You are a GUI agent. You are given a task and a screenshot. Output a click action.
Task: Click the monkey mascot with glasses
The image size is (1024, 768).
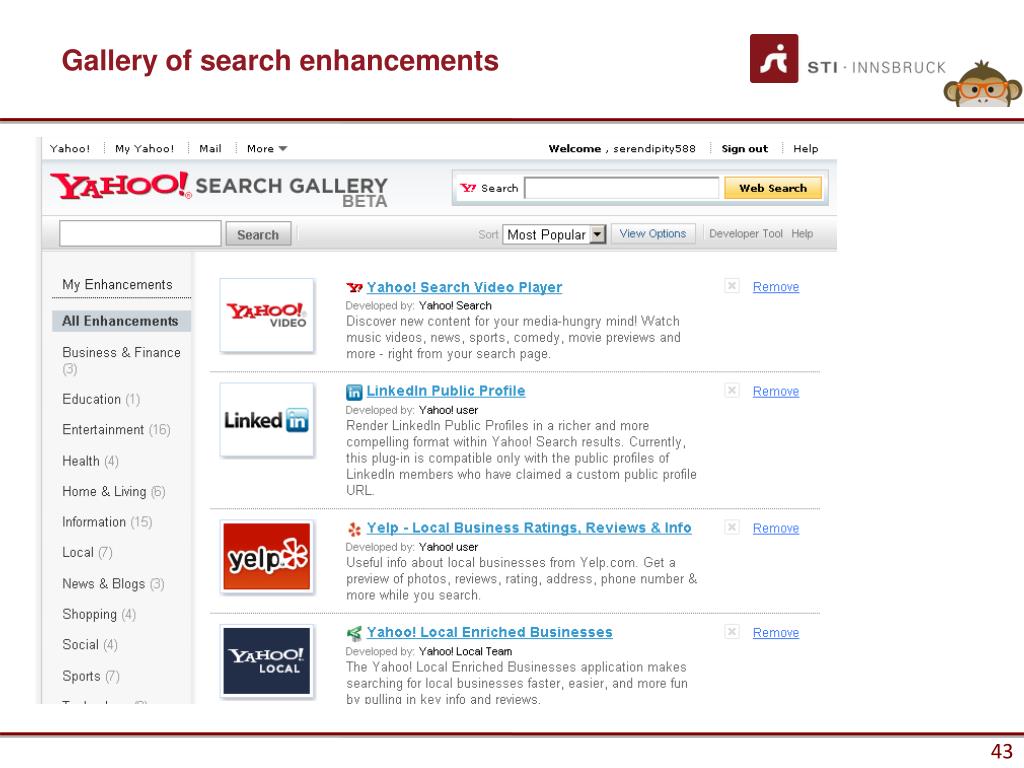tap(982, 85)
